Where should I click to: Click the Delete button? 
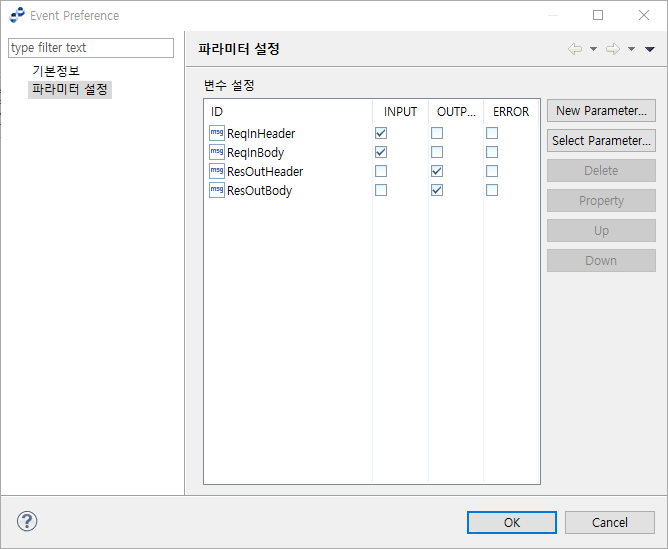601,171
